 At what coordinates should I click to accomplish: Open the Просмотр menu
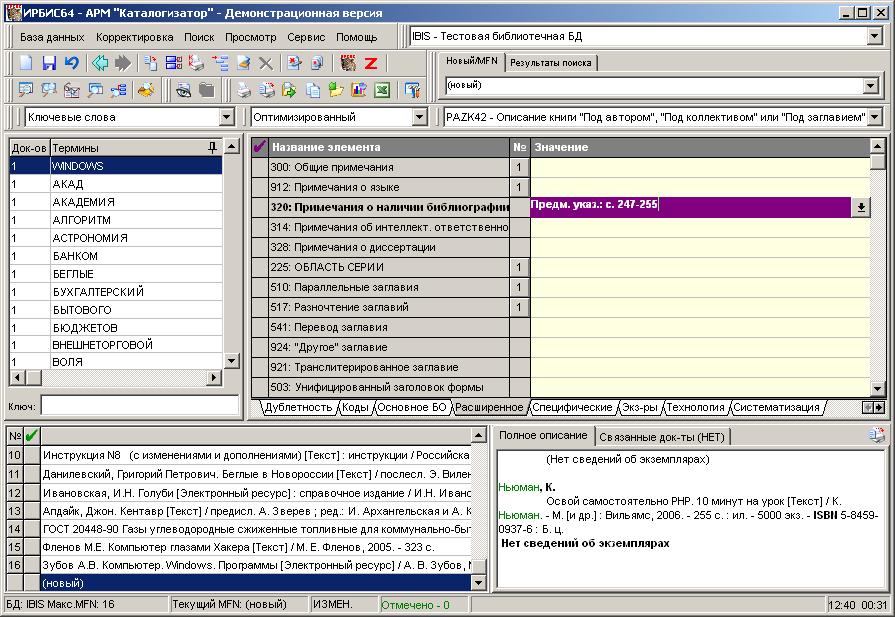point(251,37)
